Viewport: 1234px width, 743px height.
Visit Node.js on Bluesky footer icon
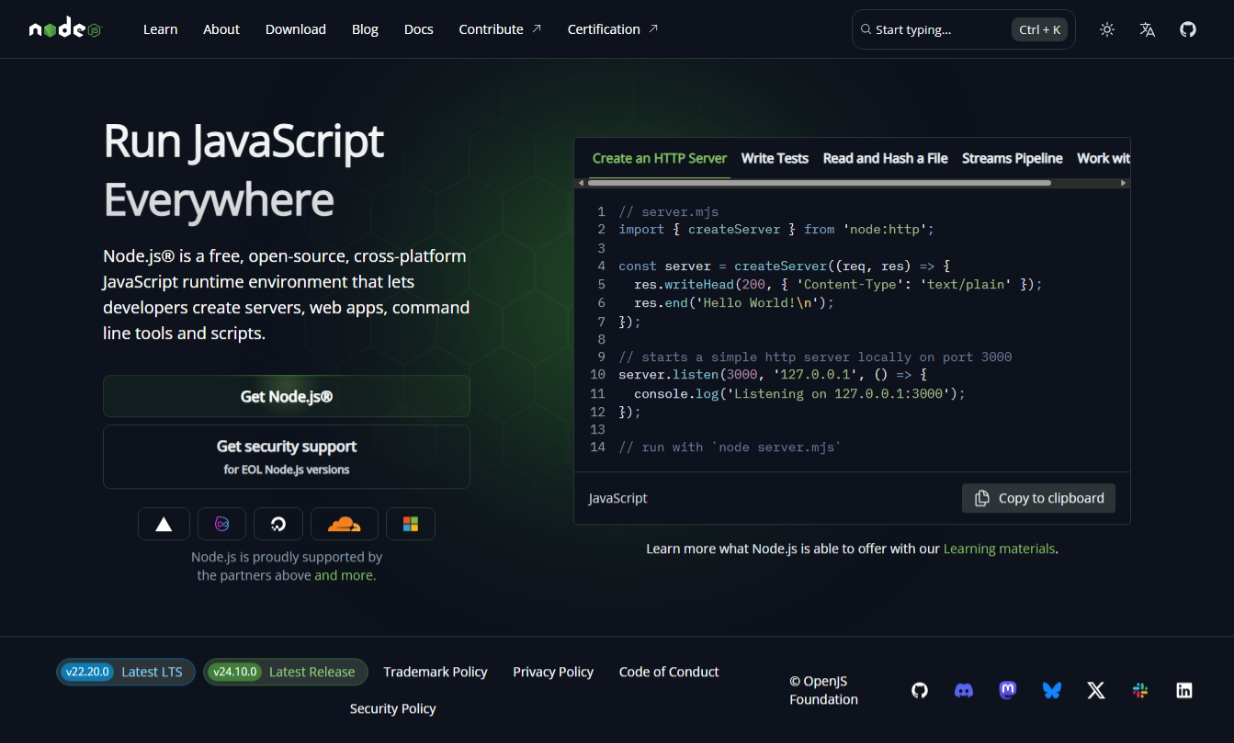click(x=1051, y=690)
